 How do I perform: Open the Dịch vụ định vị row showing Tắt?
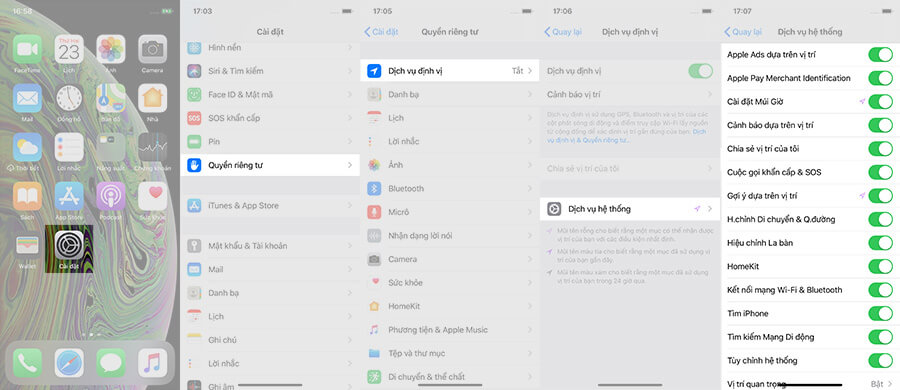[450, 71]
